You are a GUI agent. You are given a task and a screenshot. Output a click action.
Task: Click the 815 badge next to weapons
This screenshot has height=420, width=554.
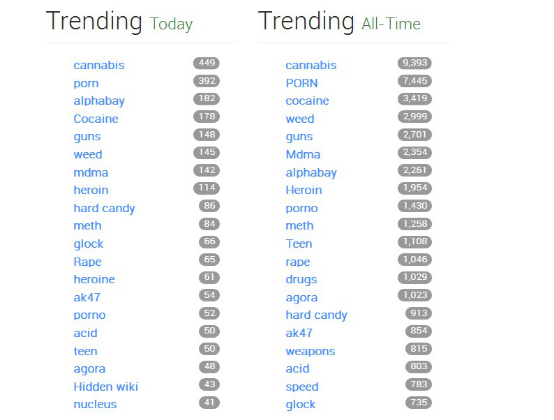pos(419,349)
